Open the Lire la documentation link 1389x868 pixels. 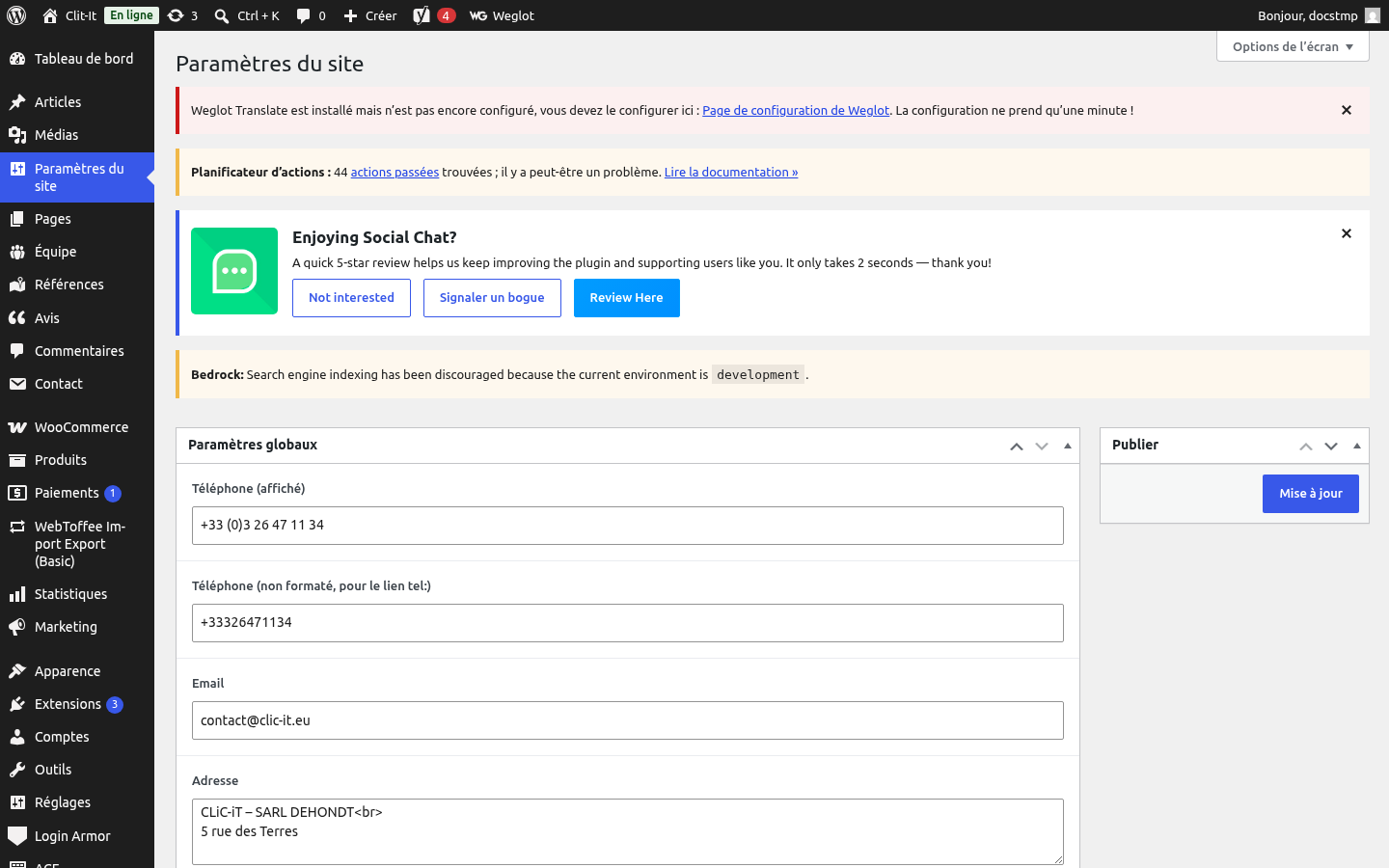click(x=731, y=172)
